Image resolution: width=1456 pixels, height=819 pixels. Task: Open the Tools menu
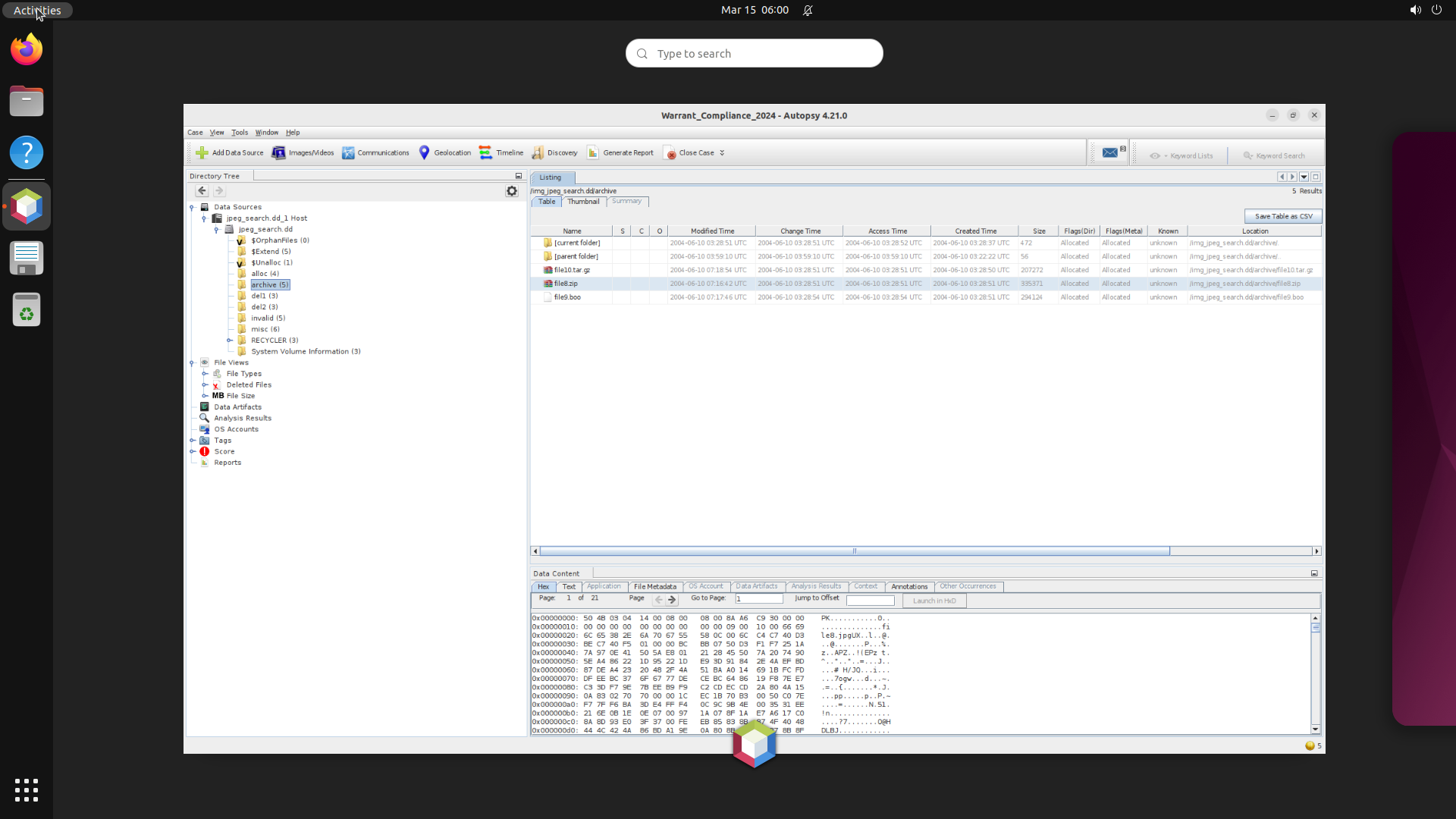[240, 133]
